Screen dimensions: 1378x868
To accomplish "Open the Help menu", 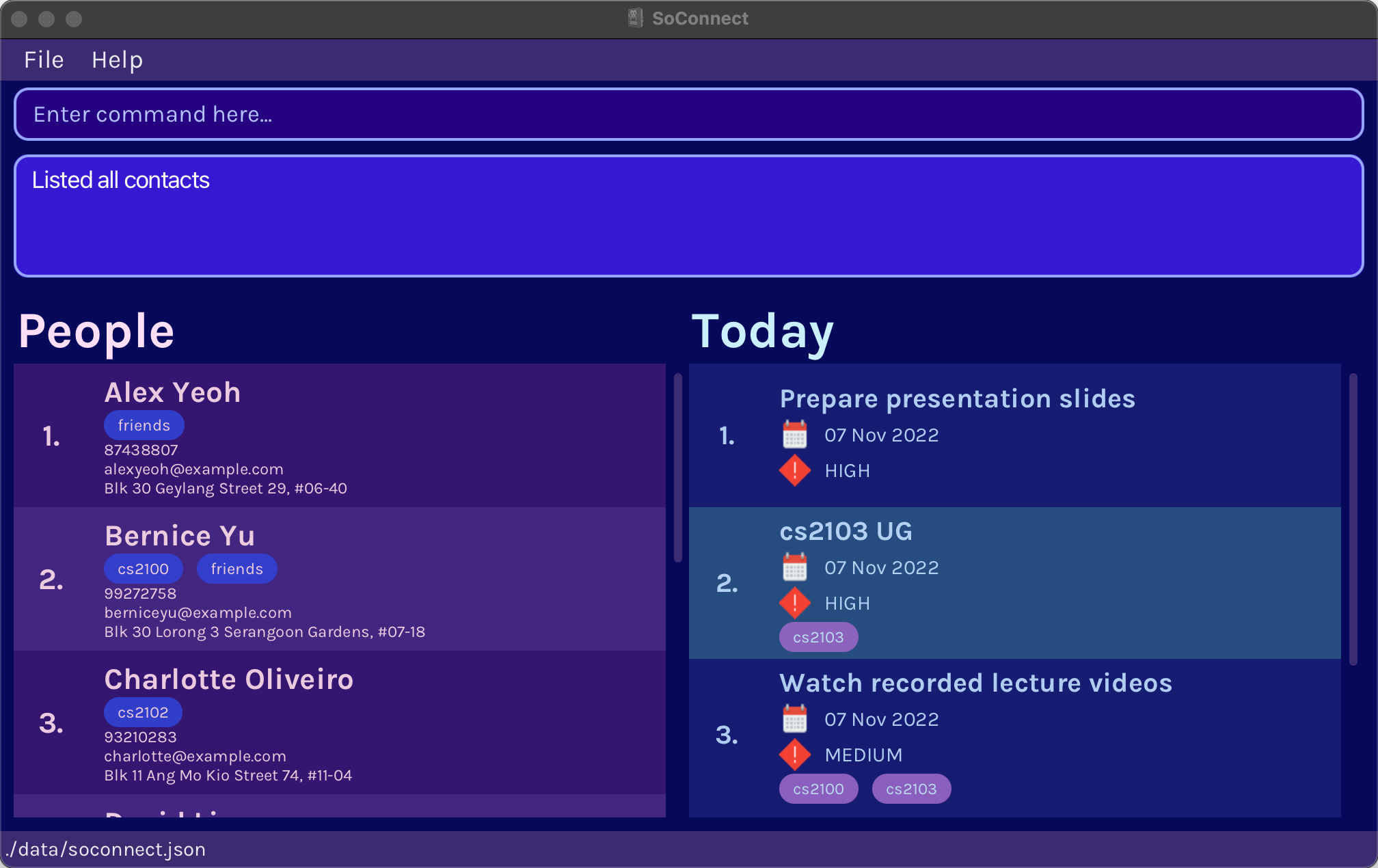I will tap(117, 60).
